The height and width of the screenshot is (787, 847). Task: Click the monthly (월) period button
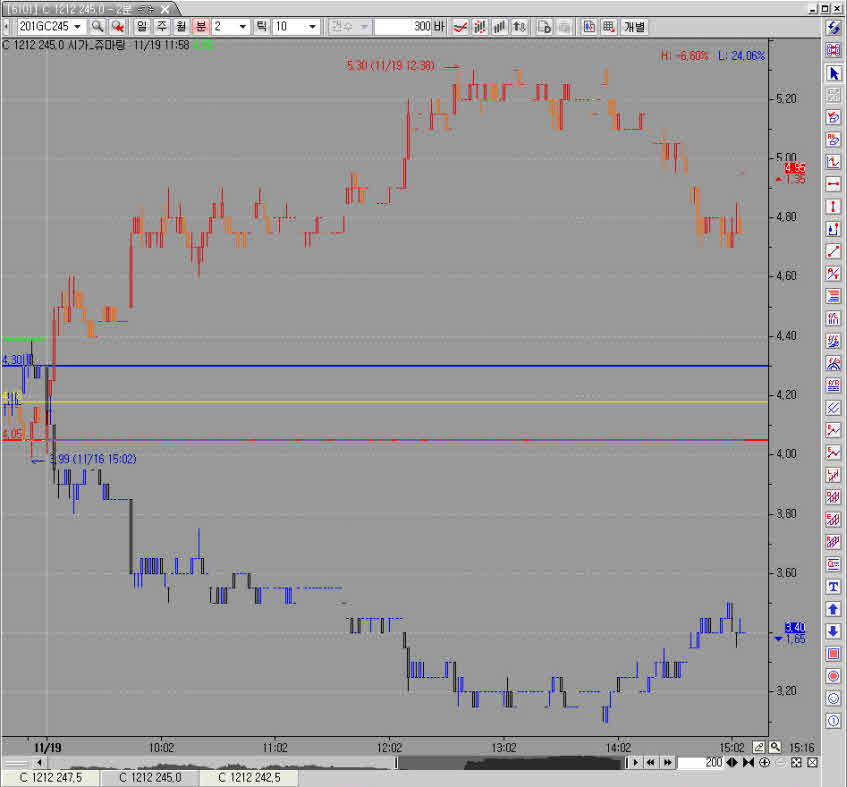coord(179,27)
